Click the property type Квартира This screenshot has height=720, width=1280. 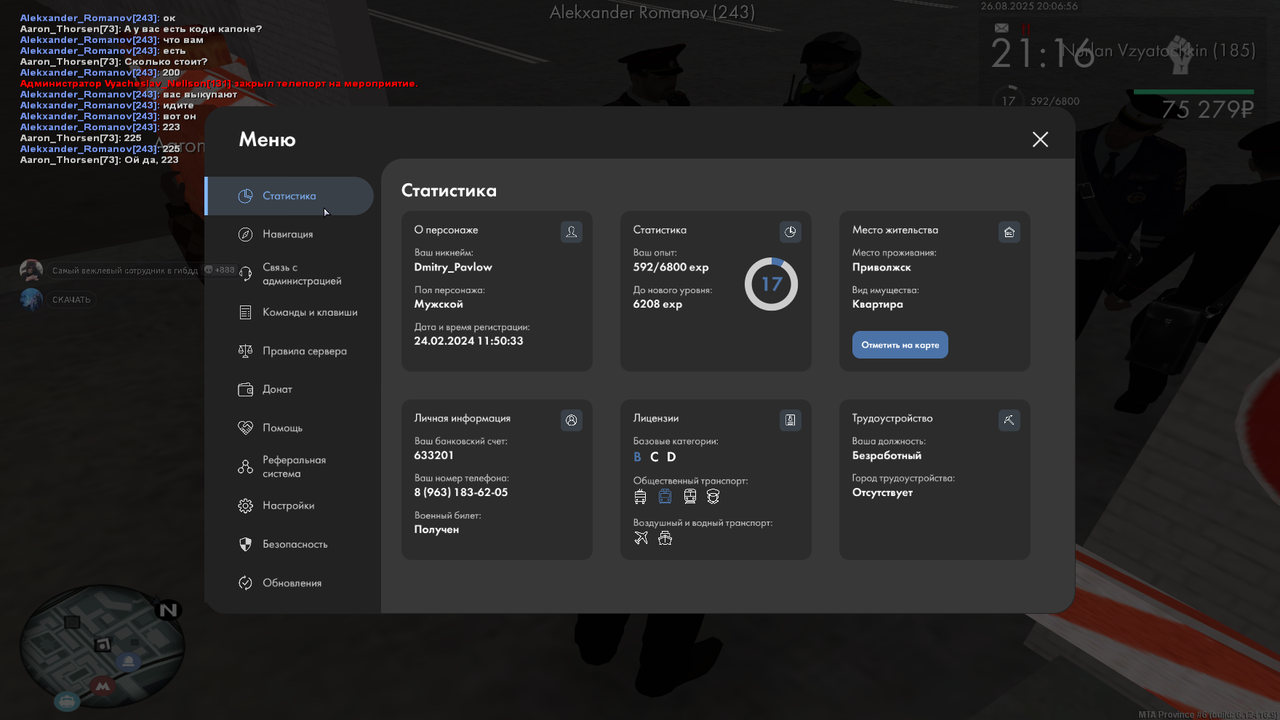coord(877,304)
